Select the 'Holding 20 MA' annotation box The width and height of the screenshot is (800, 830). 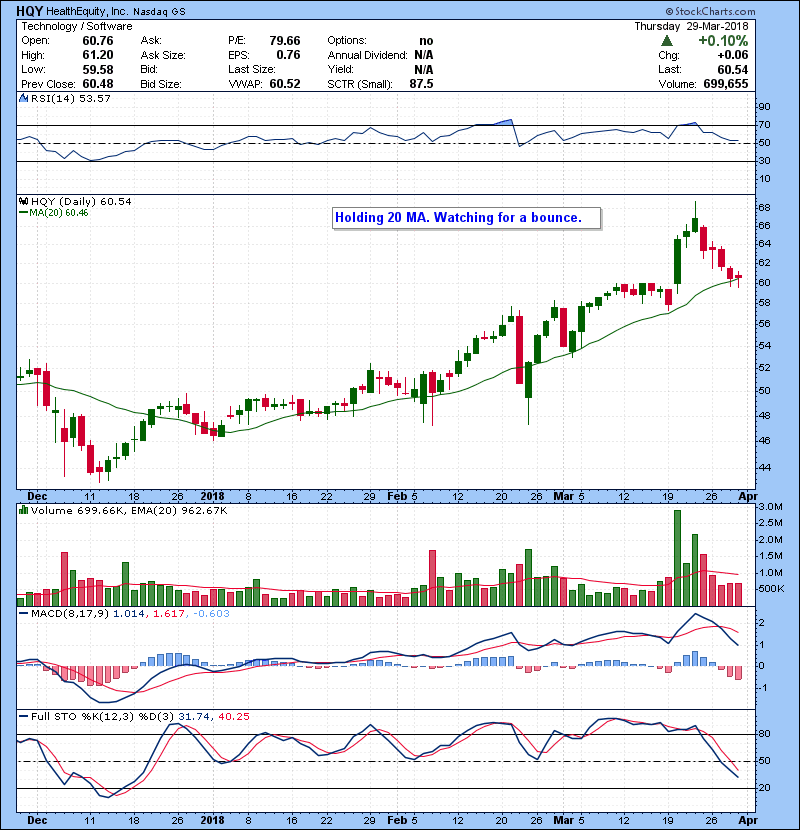(466, 217)
